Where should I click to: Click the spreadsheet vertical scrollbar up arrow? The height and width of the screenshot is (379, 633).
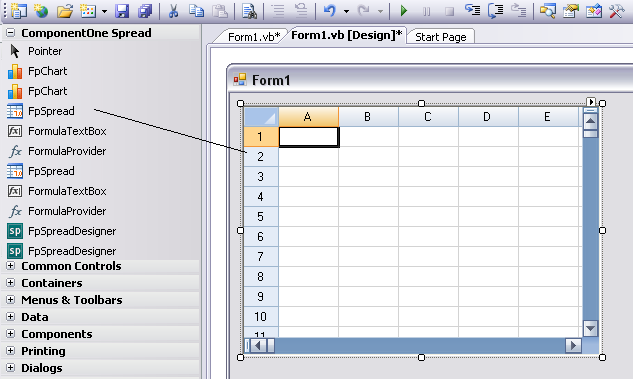click(x=590, y=121)
